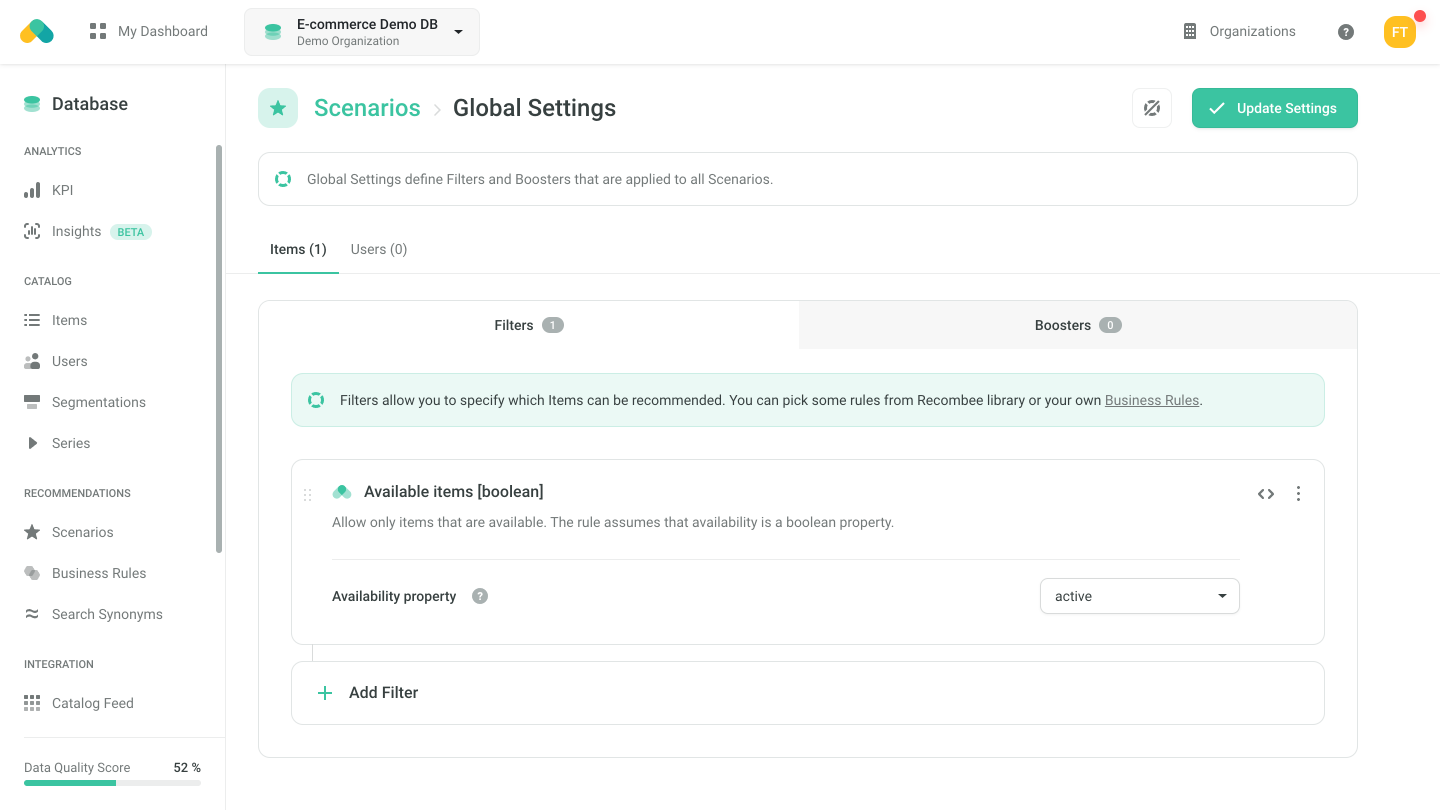
Task: Click Add Filter
Action: (x=383, y=692)
